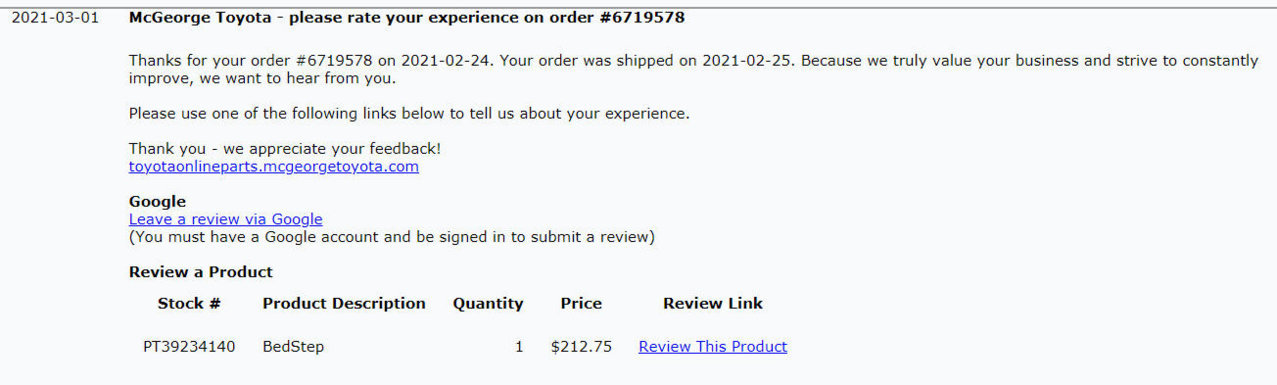
Task: Click the Quantity column header
Action: pyautogui.click(x=488, y=303)
